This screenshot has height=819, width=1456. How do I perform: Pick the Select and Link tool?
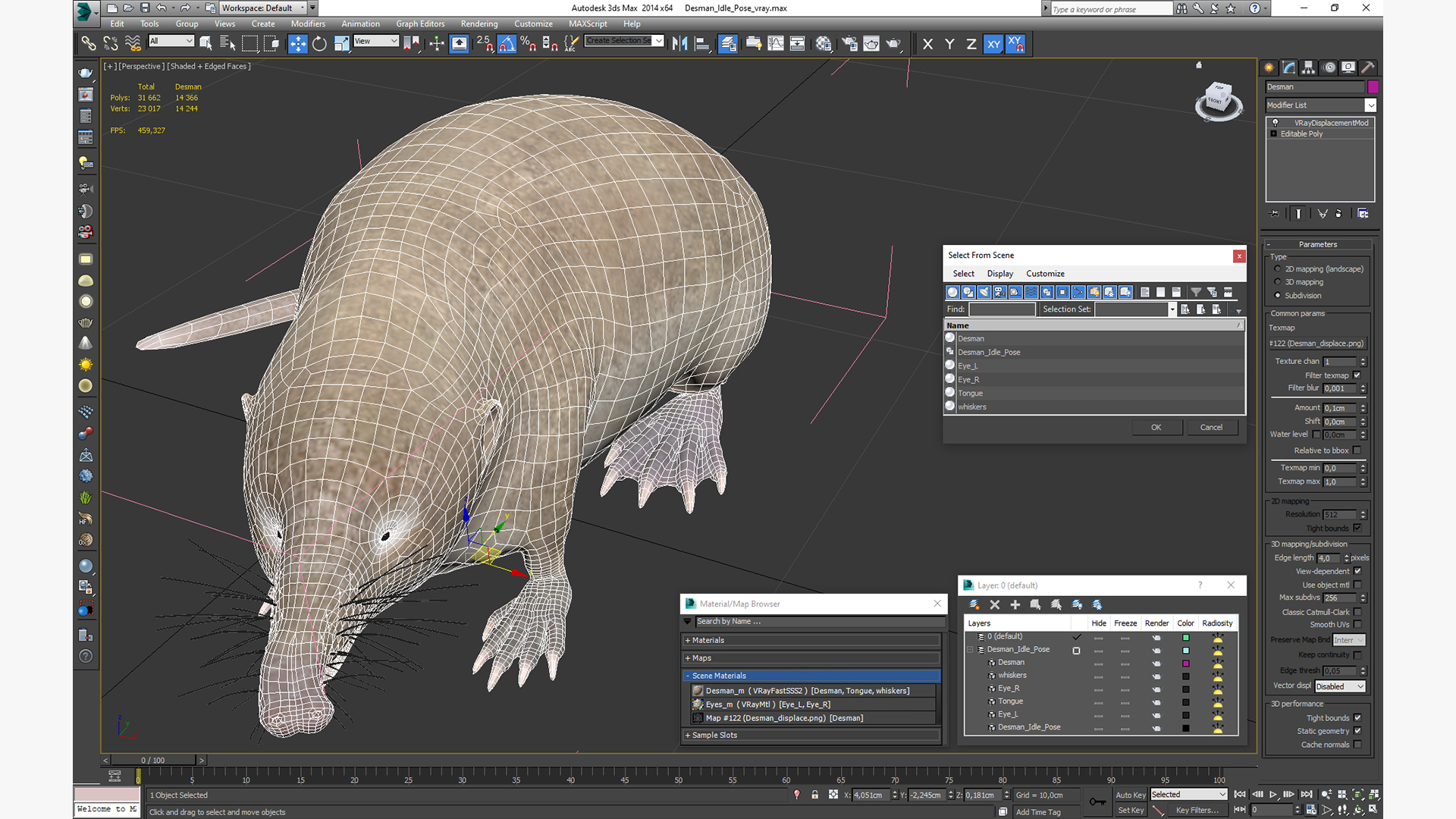click(89, 44)
